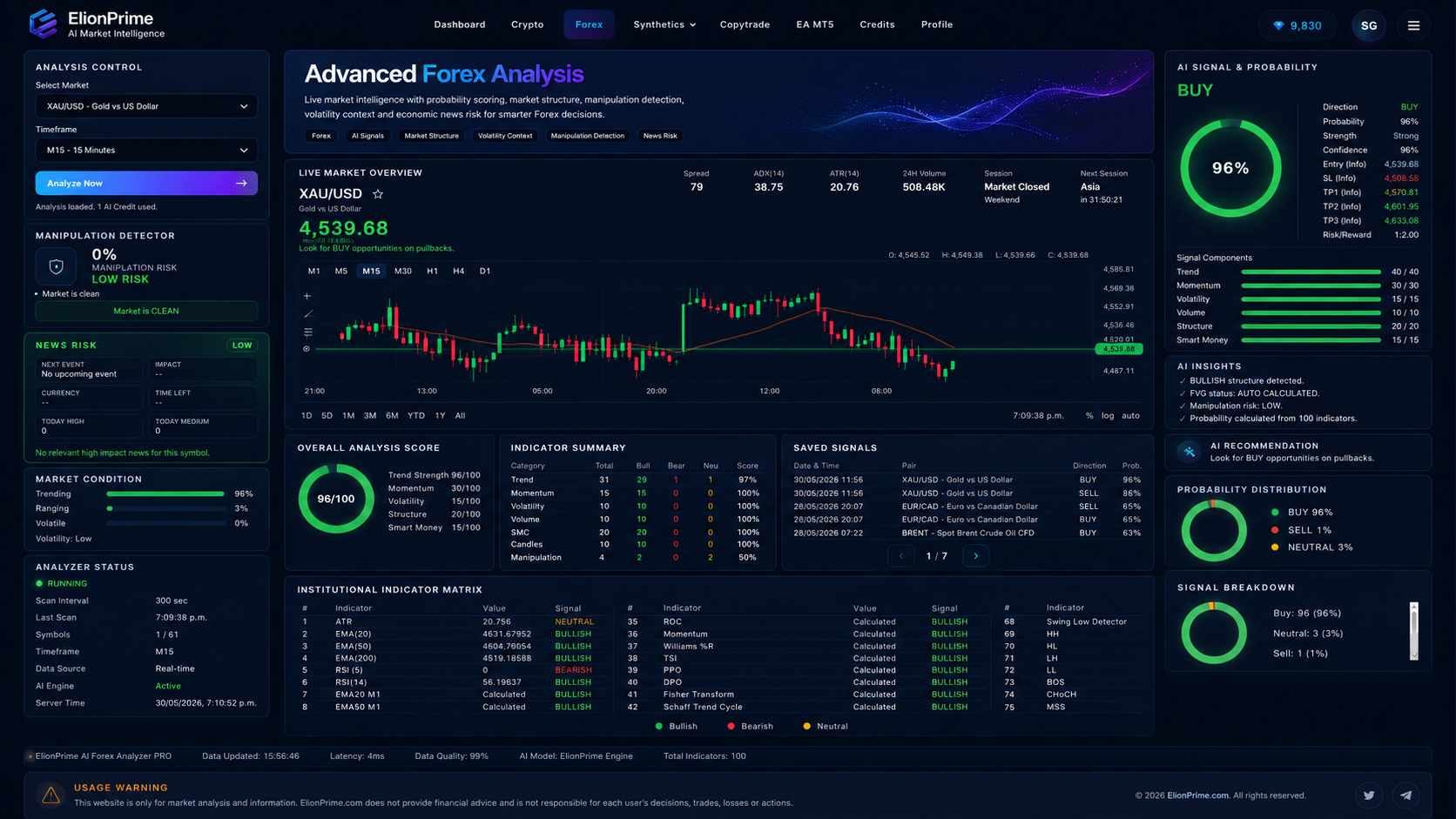Open the Dashboard page
Screen dimensions: 1456x819
460,24
